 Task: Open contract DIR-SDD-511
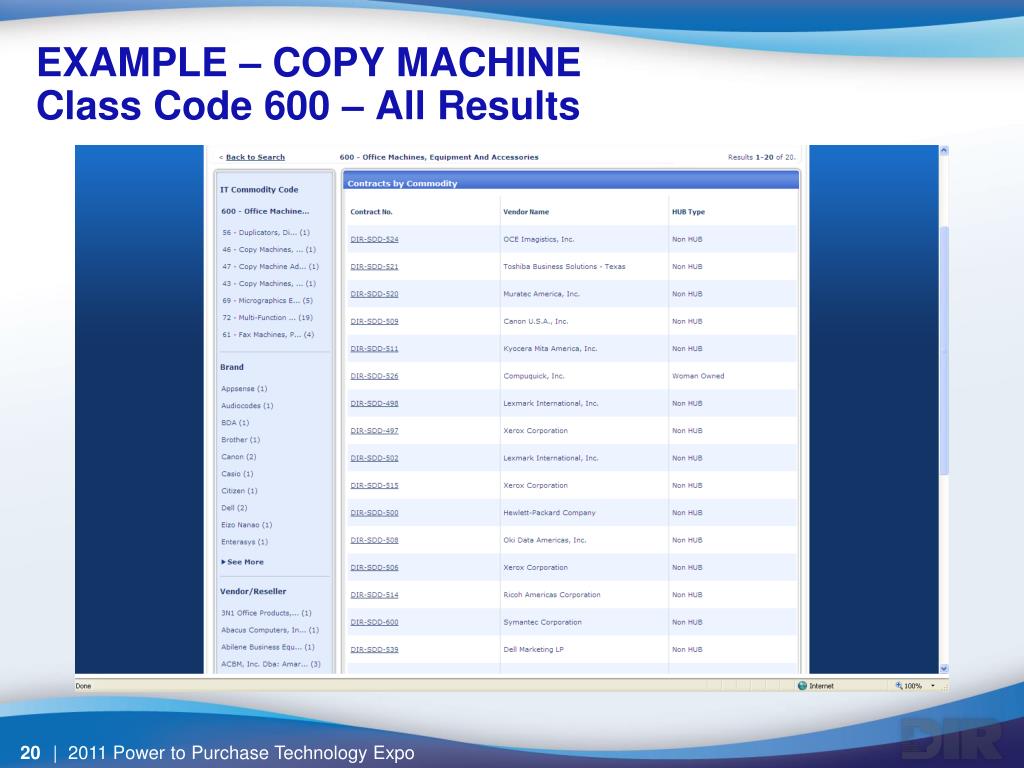pyautogui.click(x=374, y=349)
